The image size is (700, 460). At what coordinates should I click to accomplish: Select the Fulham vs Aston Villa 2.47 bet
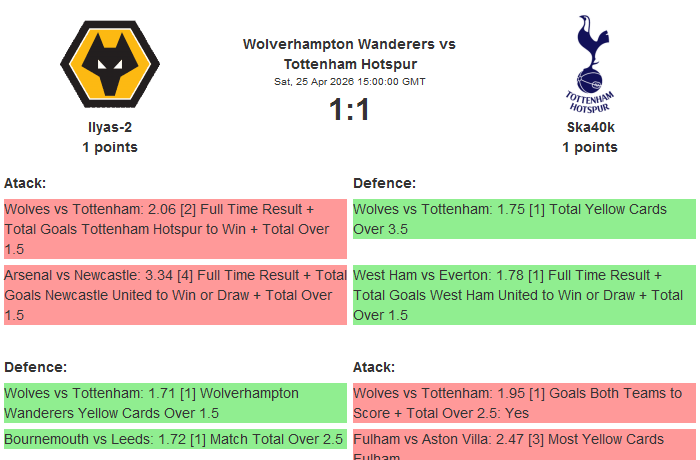(524, 445)
